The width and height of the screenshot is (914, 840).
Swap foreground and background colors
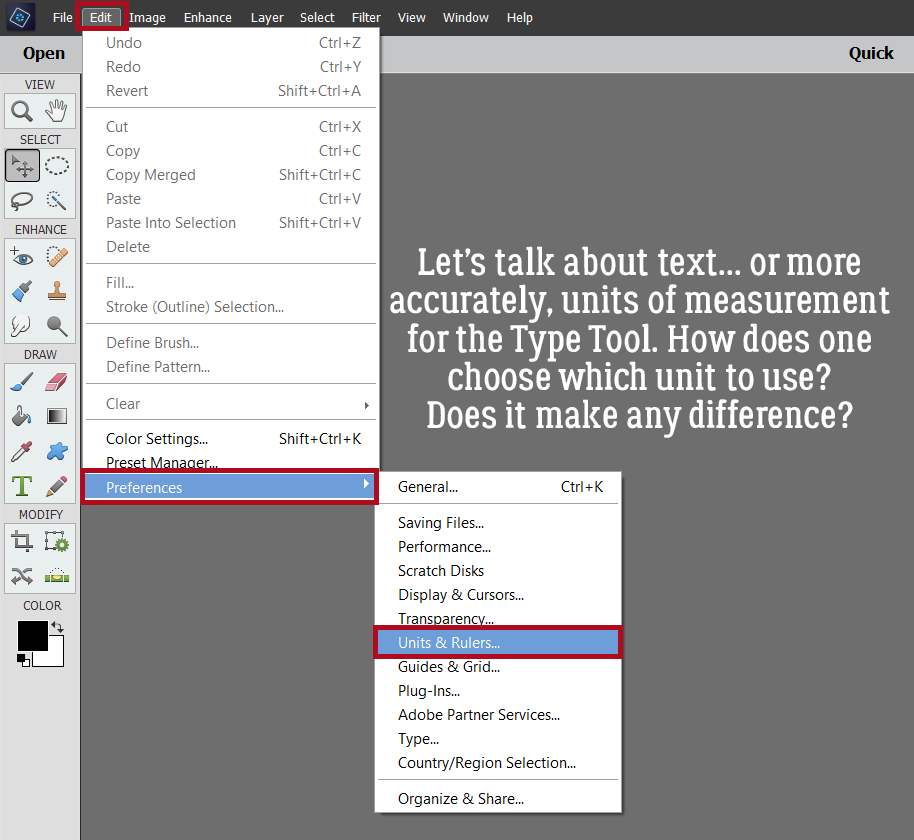point(58,626)
